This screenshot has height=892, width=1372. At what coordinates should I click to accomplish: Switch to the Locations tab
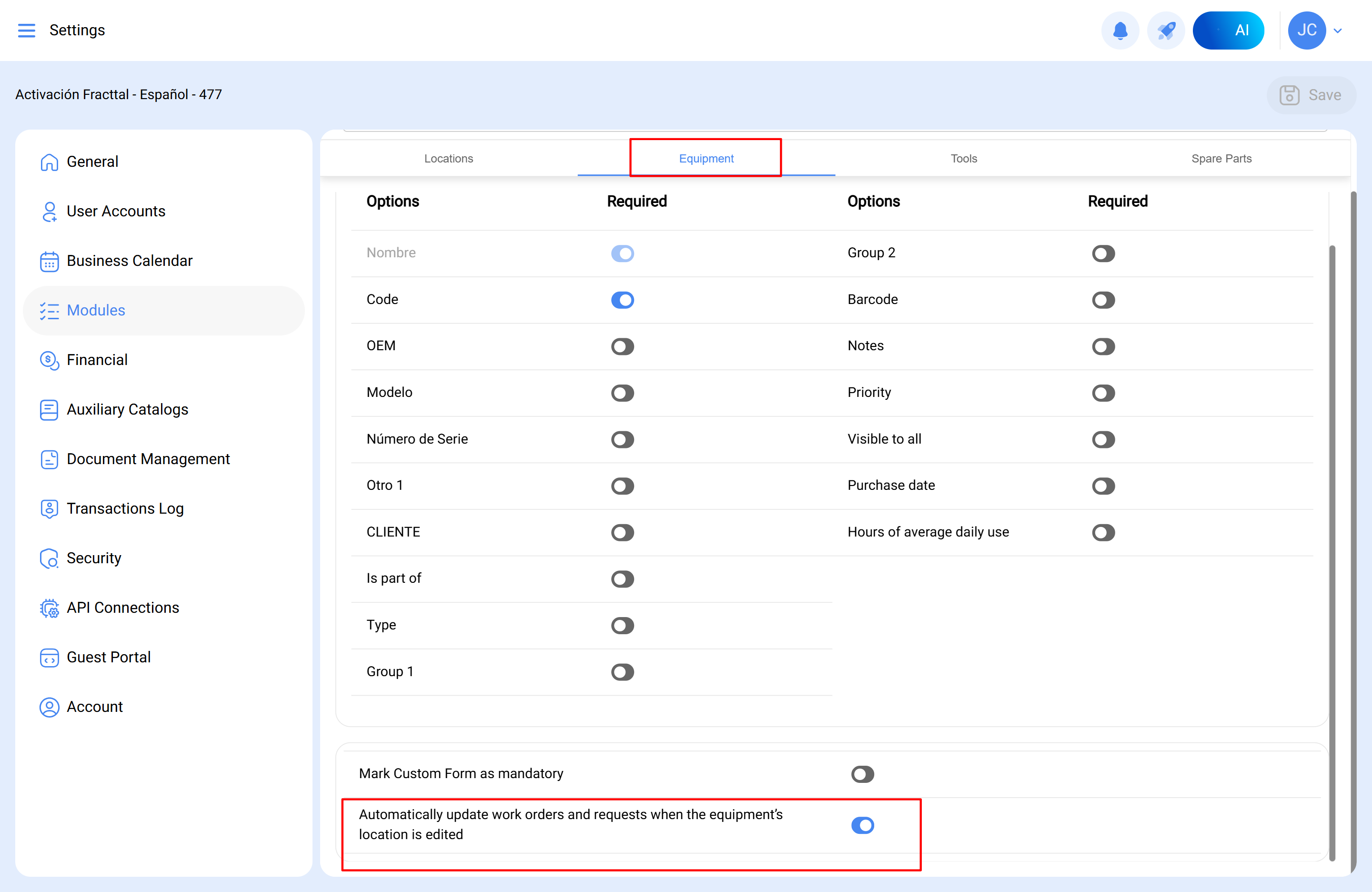coord(448,158)
